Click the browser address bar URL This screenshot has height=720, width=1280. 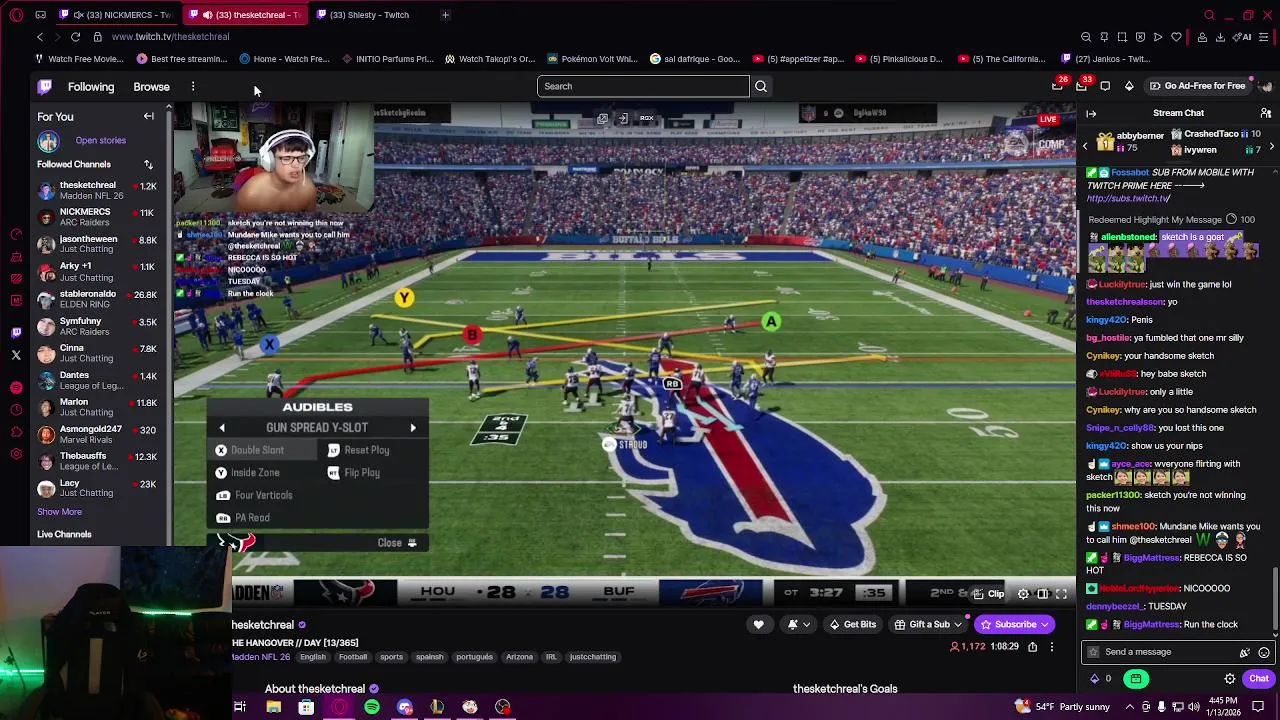point(171,37)
